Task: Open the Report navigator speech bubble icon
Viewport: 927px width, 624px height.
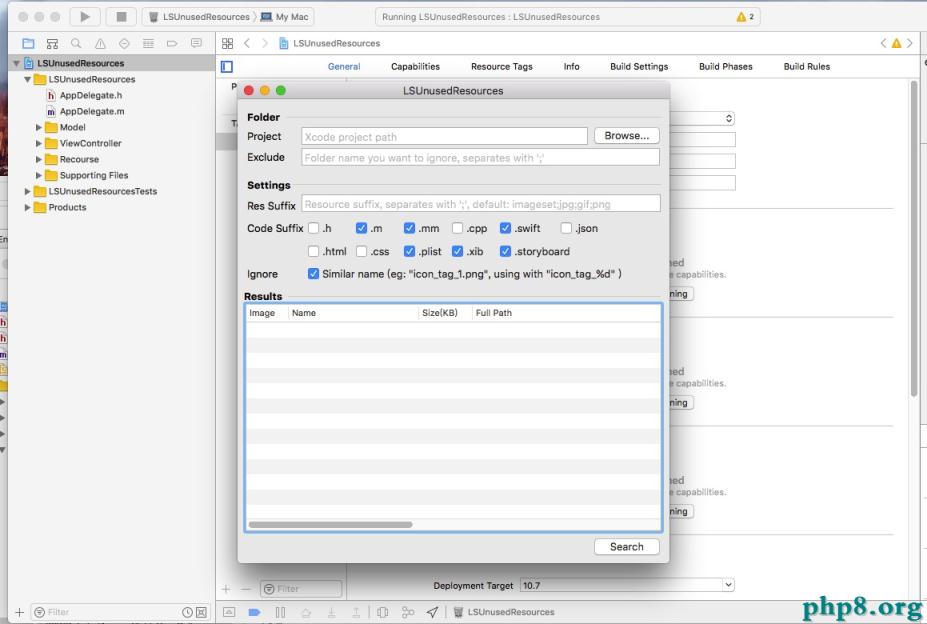Action: [195, 44]
